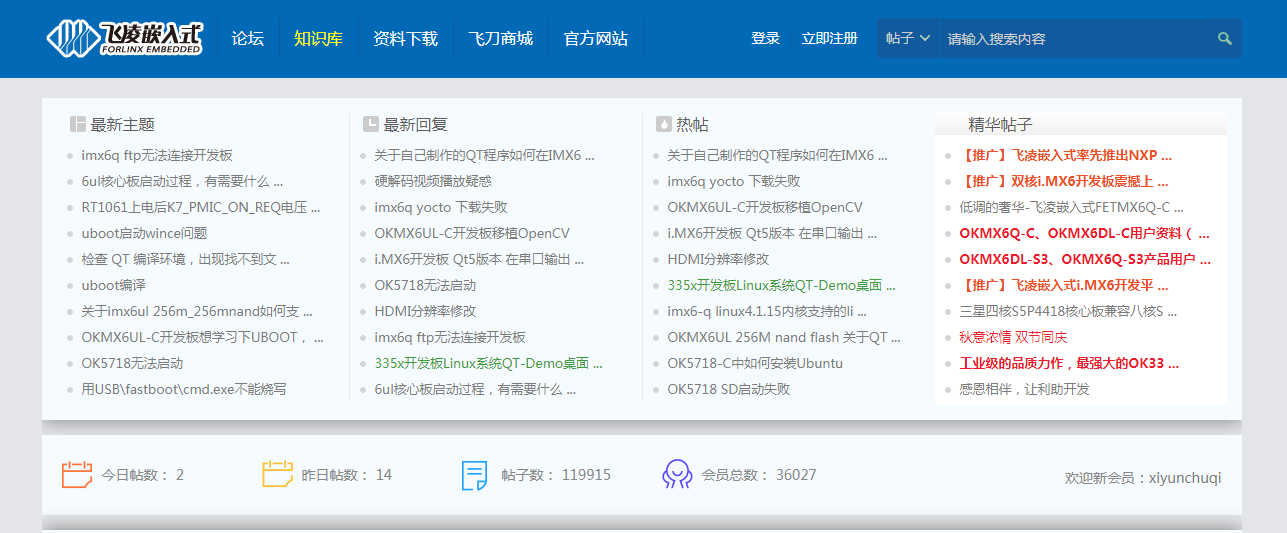This screenshot has height=533, width=1287.
Task: Open topic OKMX6UL-C开发板想学习下UBOOT
Action: click(x=203, y=337)
